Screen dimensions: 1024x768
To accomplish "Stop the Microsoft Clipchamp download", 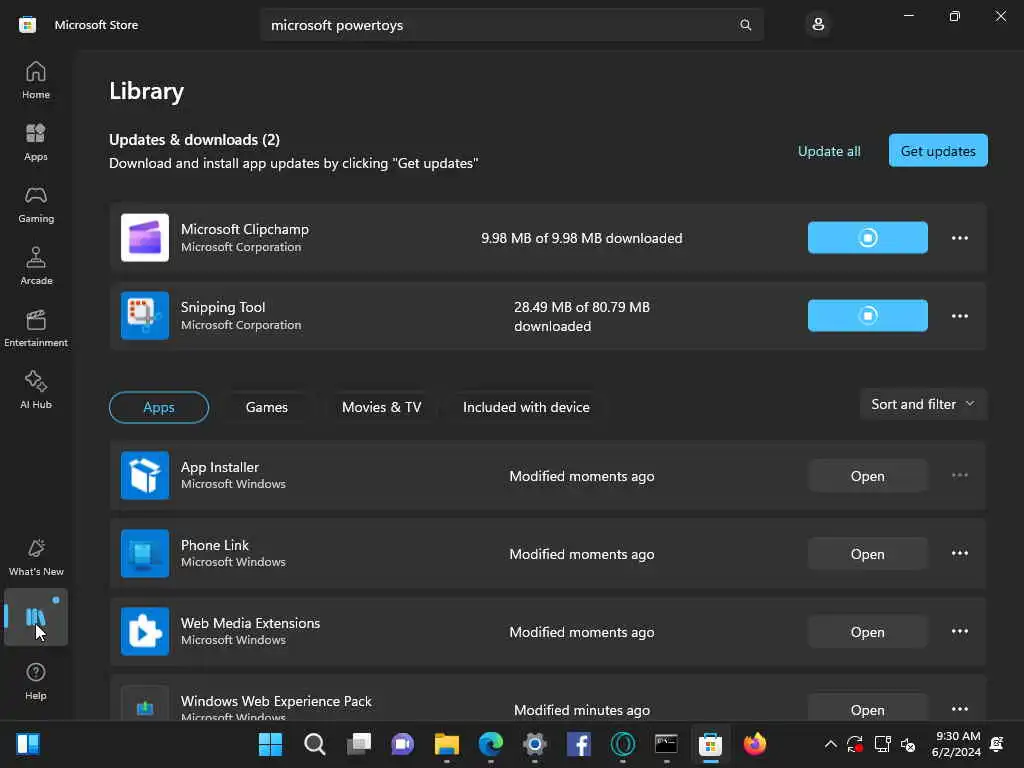I will (867, 238).
